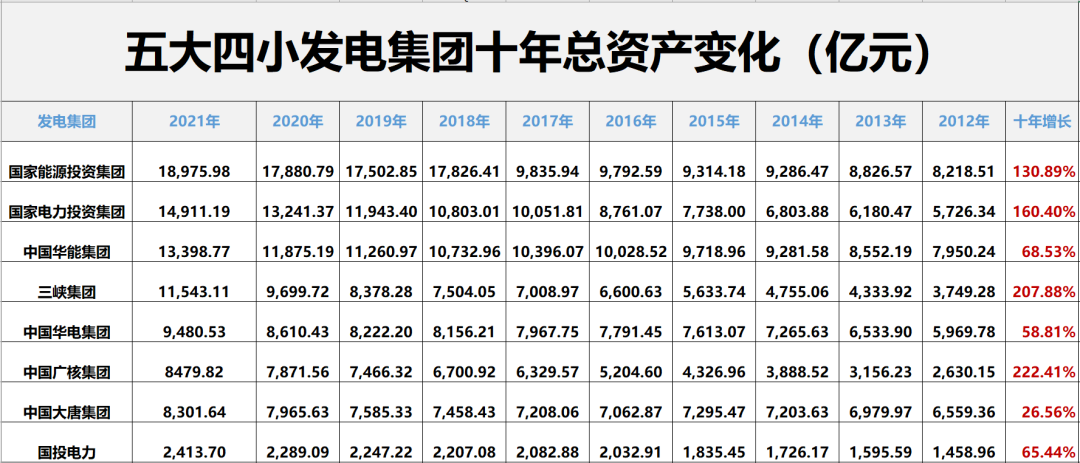This screenshot has height=463, width=1080.
Task: Select cell value 10,028.52
Action: pyautogui.click(x=631, y=251)
